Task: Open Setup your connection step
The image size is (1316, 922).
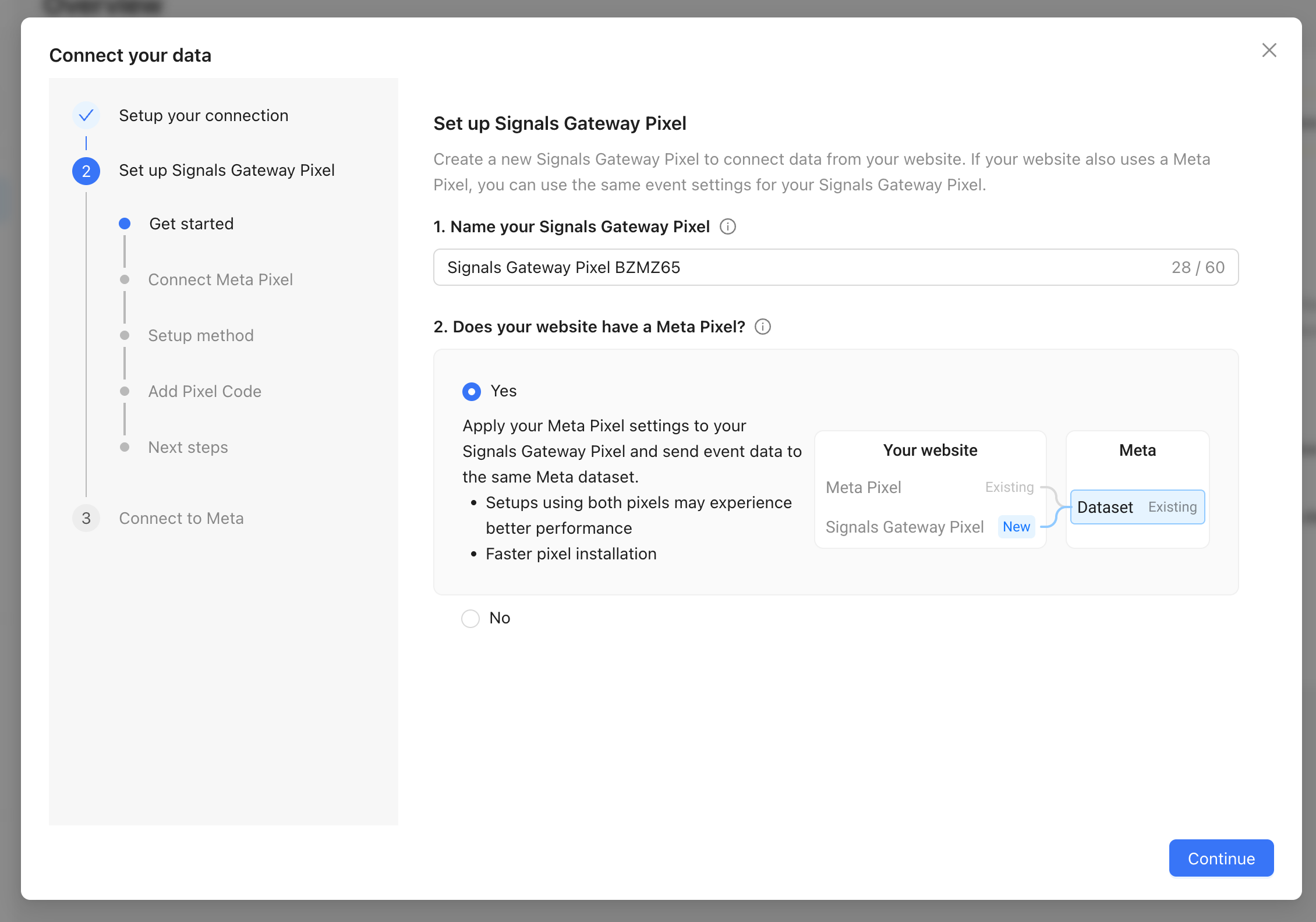Action: point(203,115)
